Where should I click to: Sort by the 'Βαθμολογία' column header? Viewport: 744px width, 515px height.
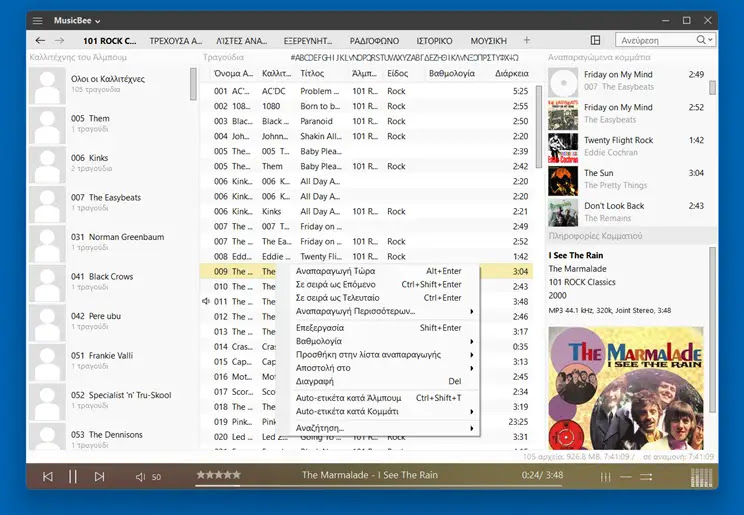point(452,74)
